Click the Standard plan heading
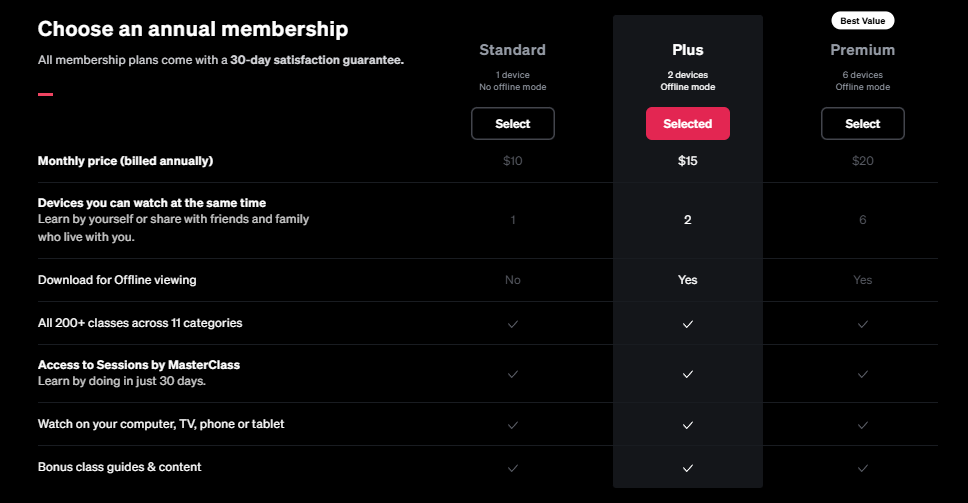 (x=512, y=50)
